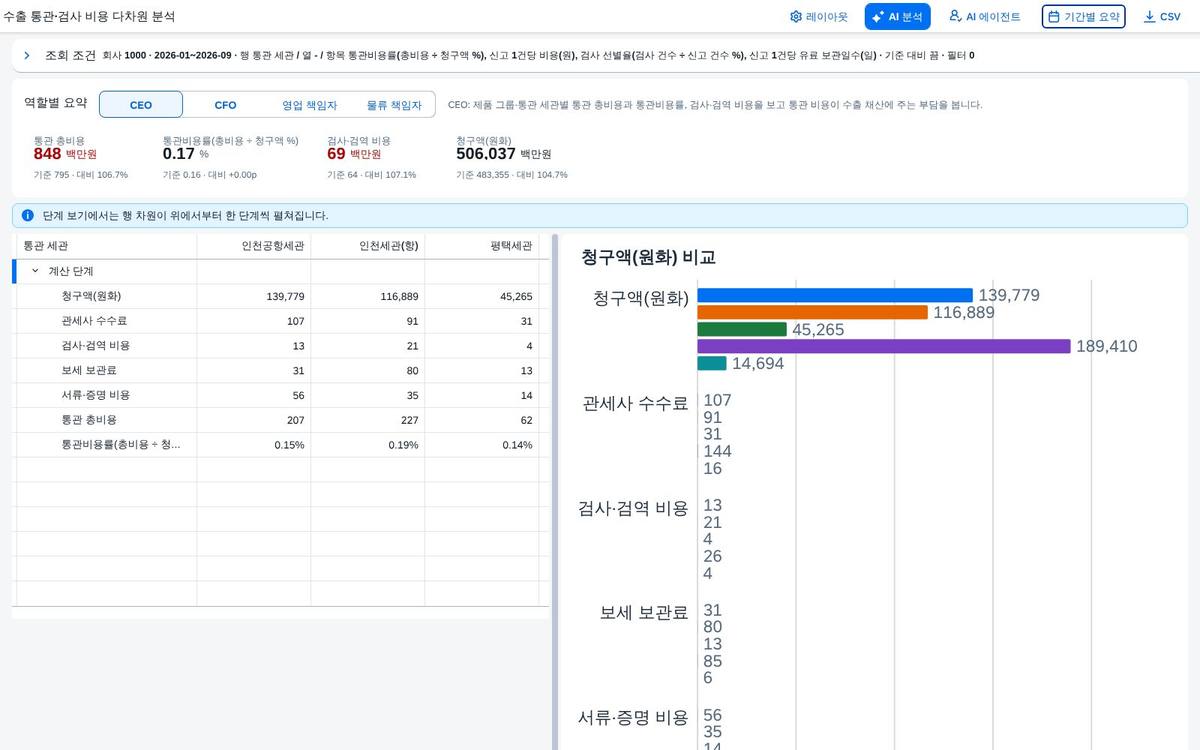Click the purple chart bar labeled 189,410
Screen dimensions: 1200x750
pyautogui.click(x=884, y=346)
